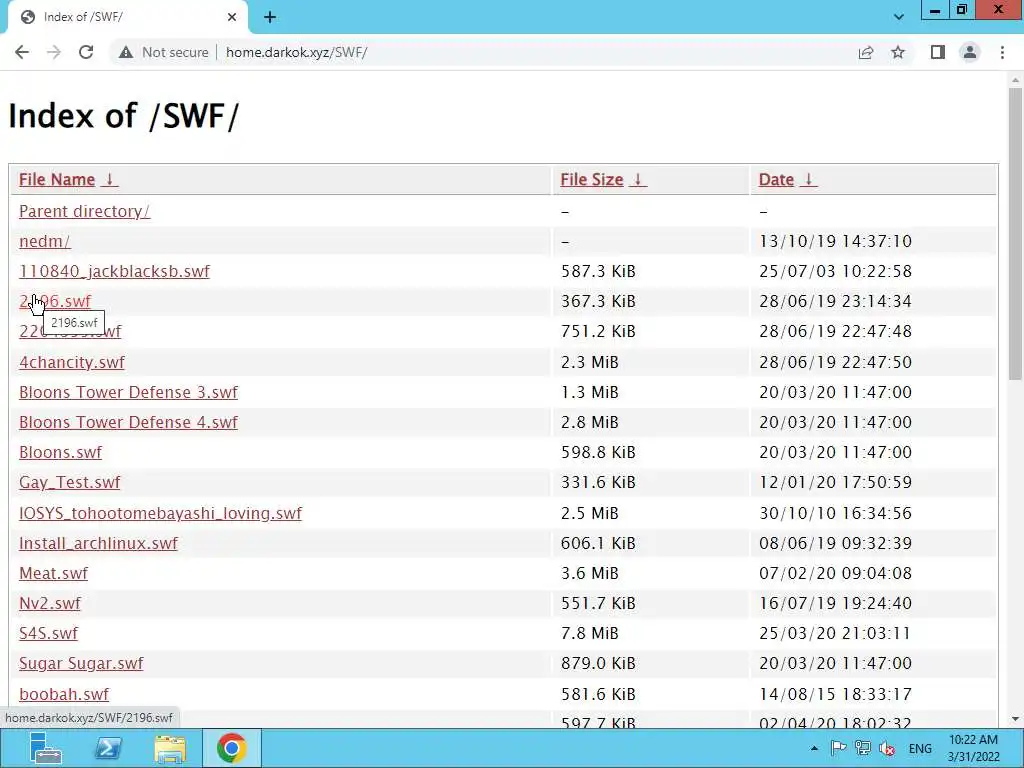Open the Bloons.swf file
Screen dimensions: 1024x768
pos(60,453)
